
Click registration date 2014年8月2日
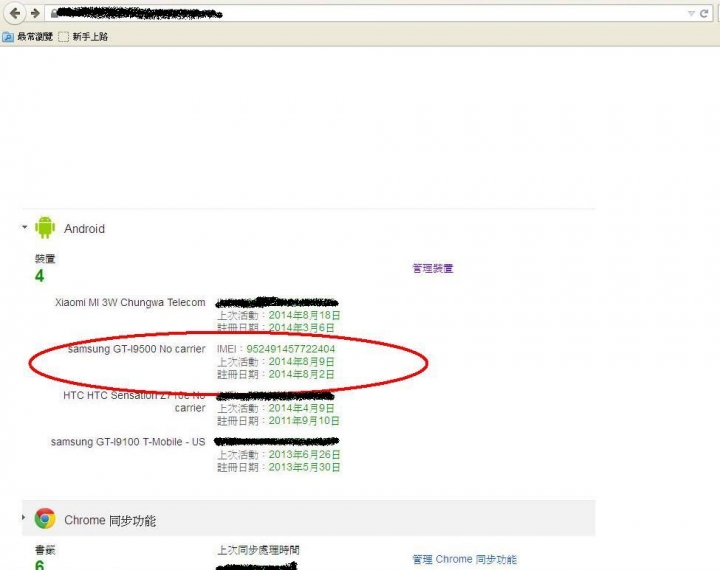point(301,374)
